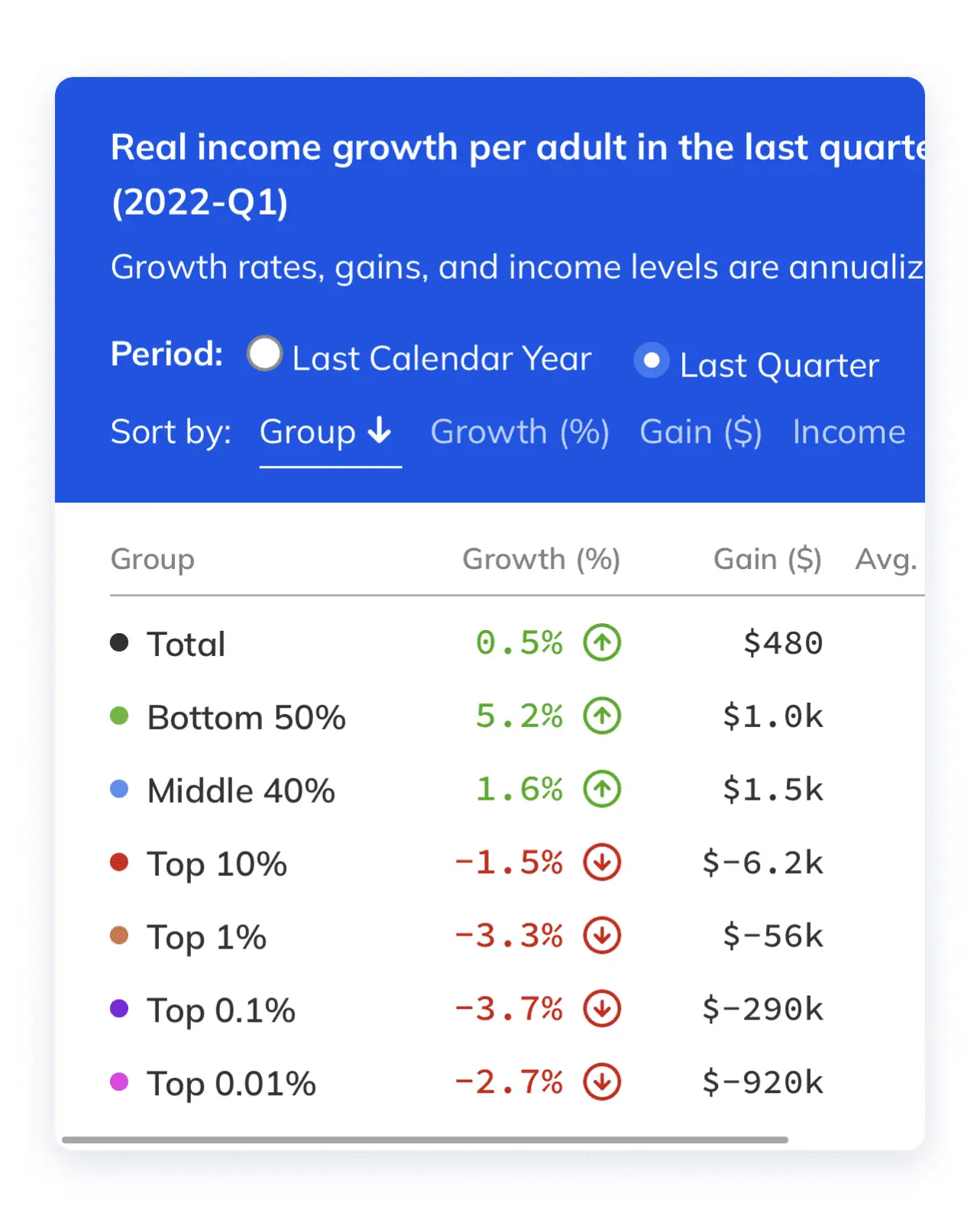Sort the table by Growth (%)
980x1222 pixels.
(519, 432)
